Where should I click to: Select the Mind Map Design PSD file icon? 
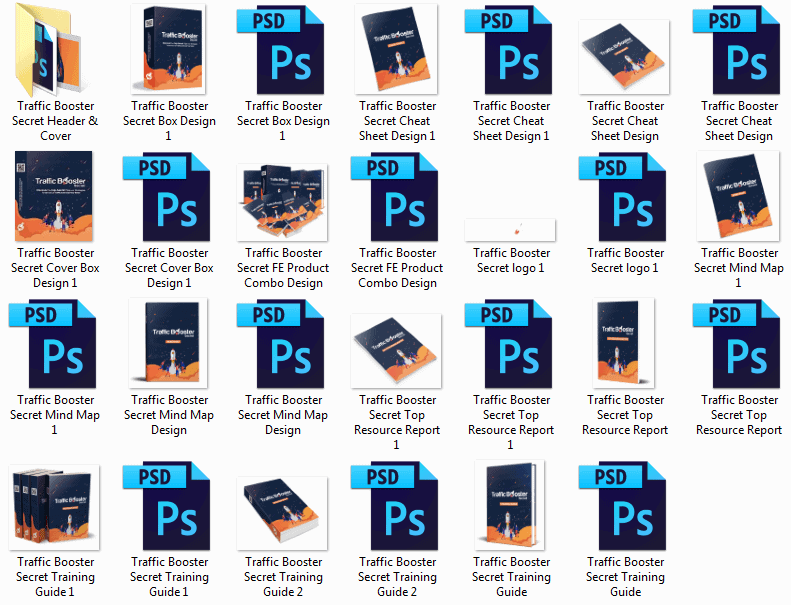pos(280,344)
